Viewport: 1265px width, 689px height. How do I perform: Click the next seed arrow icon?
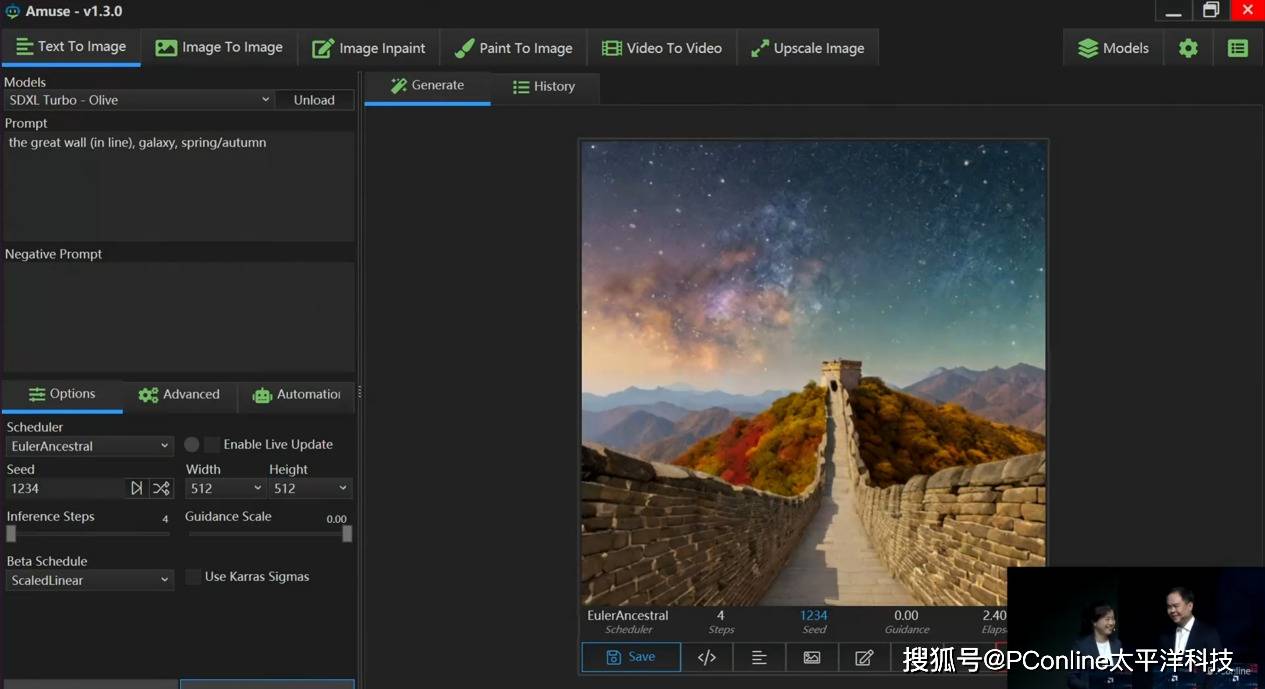137,488
